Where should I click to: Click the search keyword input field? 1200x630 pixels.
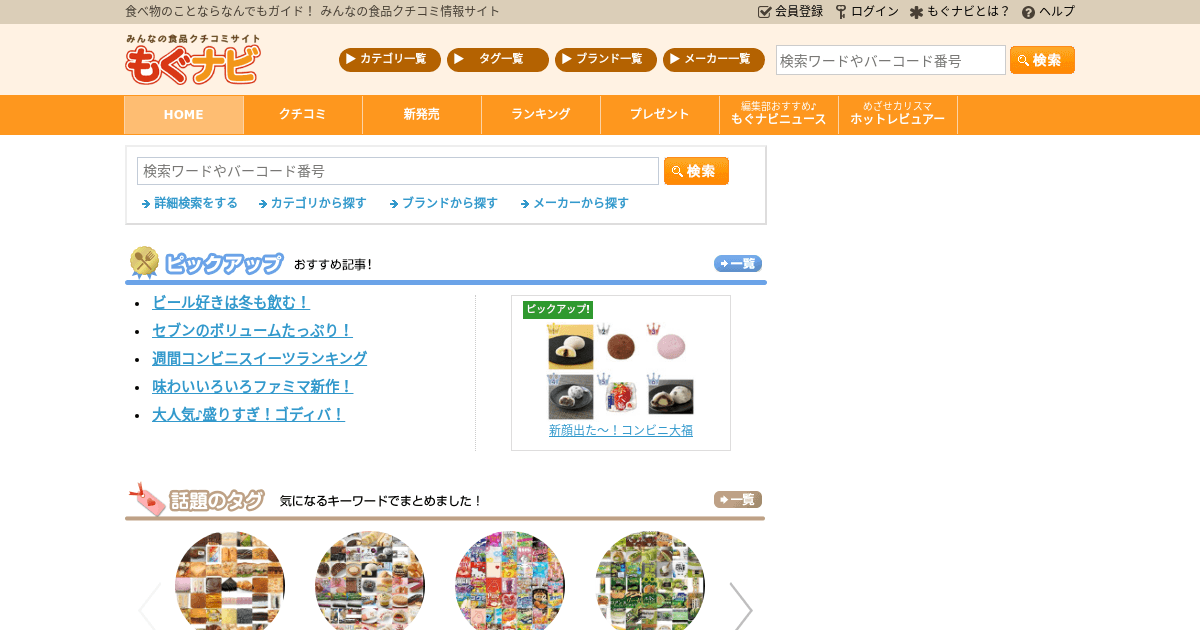click(x=397, y=170)
